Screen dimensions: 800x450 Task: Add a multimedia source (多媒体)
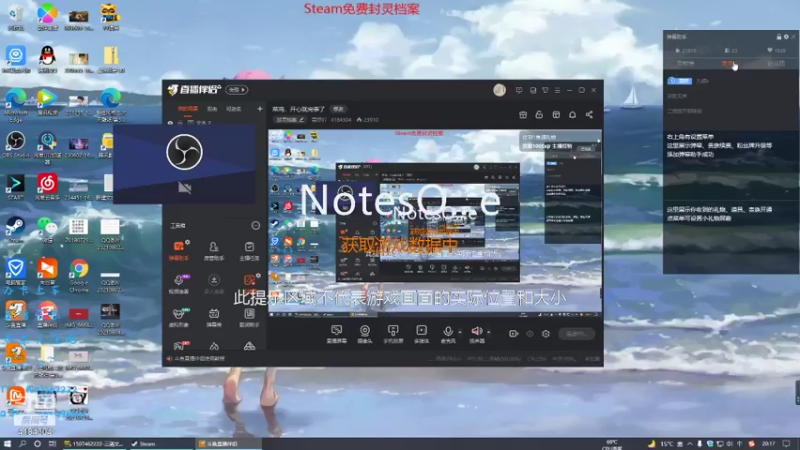click(x=421, y=334)
